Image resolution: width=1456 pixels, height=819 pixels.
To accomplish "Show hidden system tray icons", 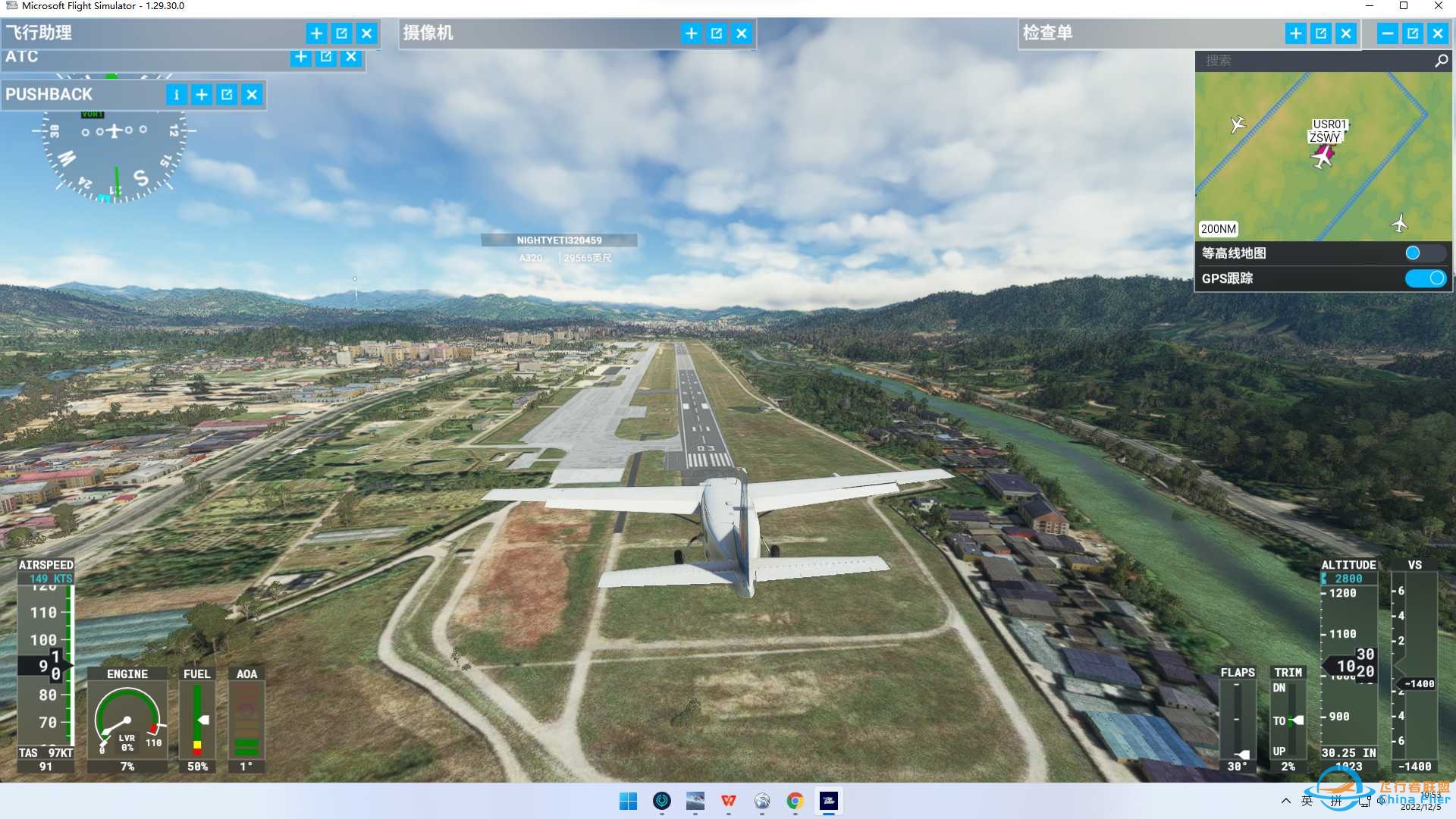I will point(1285,801).
